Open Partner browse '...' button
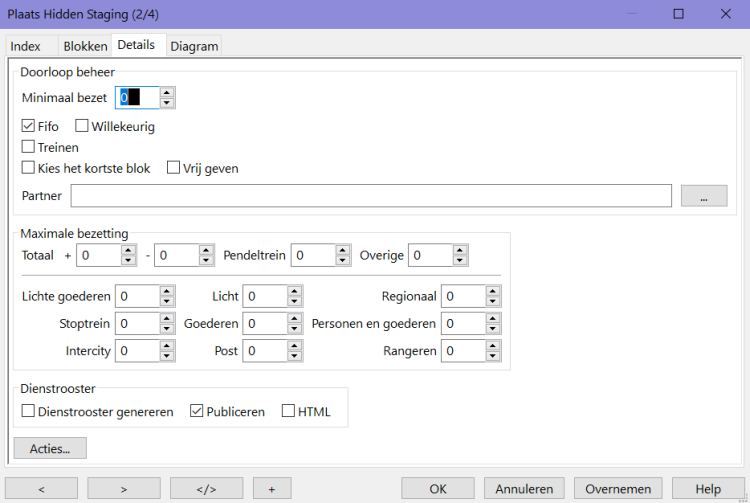Screen dimensions: 750x503 pyautogui.click(x=703, y=196)
